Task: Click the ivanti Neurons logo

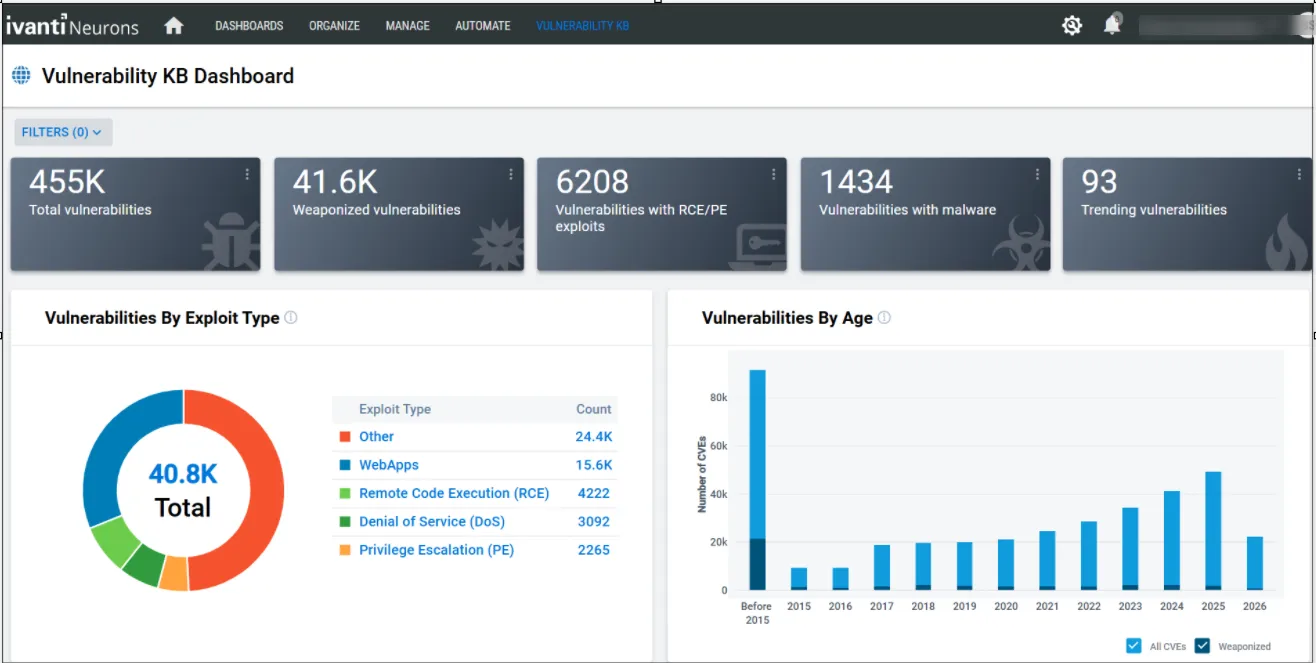Action: 72,26
